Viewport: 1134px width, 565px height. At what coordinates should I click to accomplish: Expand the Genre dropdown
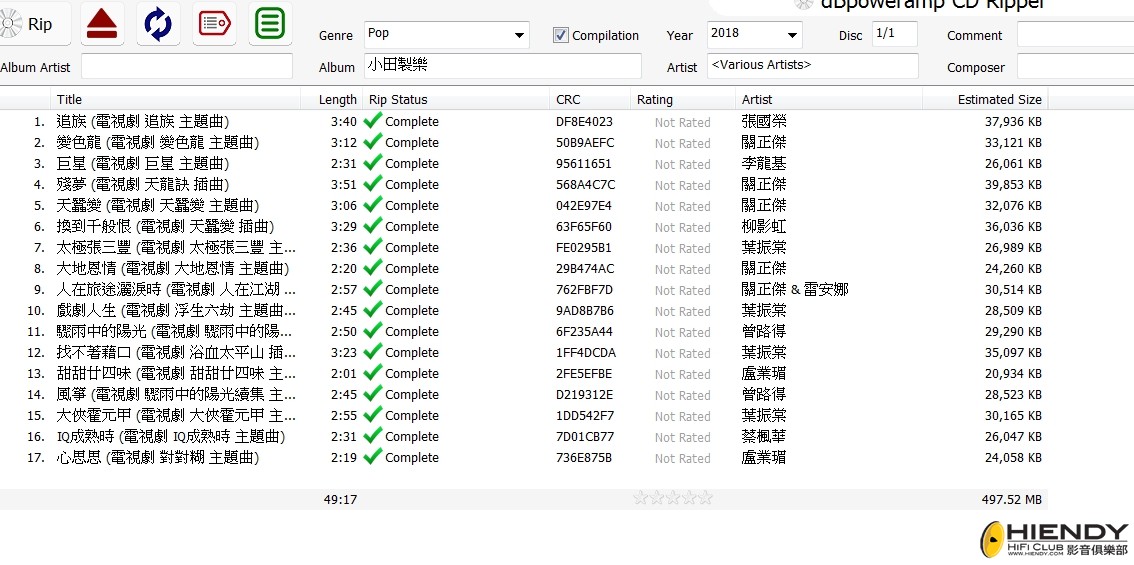519,35
